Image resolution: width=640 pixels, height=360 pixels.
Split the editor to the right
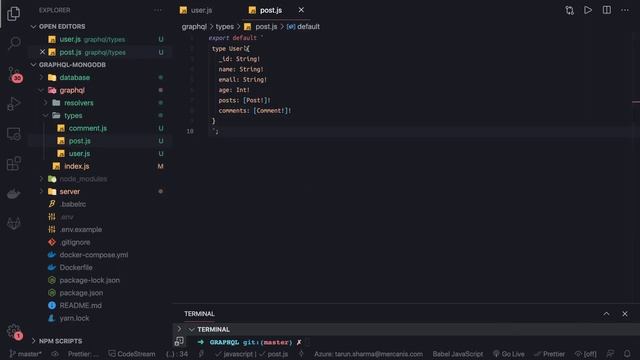pos(607,10)
